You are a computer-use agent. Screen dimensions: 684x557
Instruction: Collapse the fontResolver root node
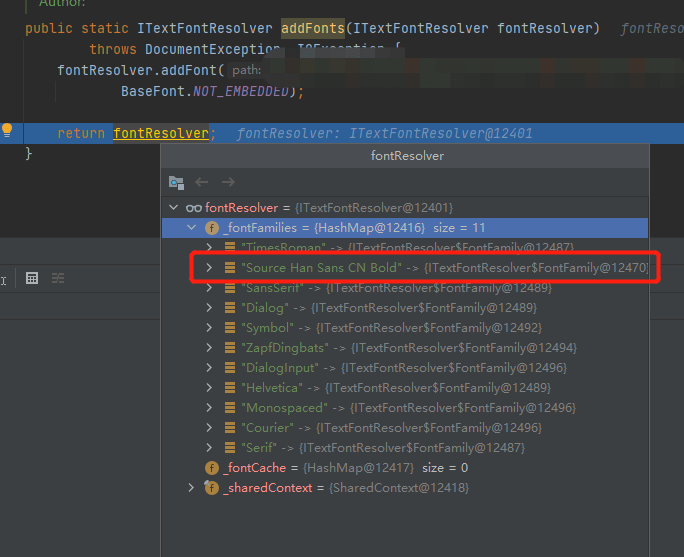tap(174, 207)
